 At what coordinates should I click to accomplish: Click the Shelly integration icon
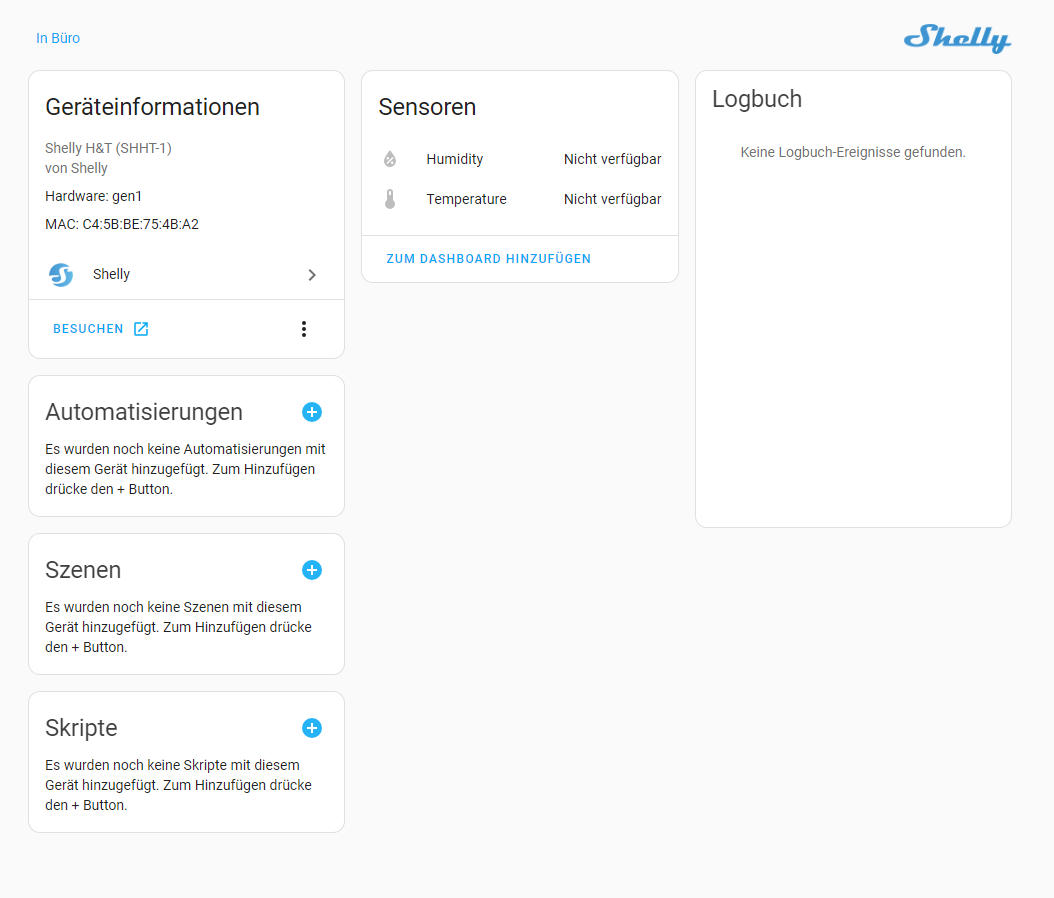coord(61,275)
